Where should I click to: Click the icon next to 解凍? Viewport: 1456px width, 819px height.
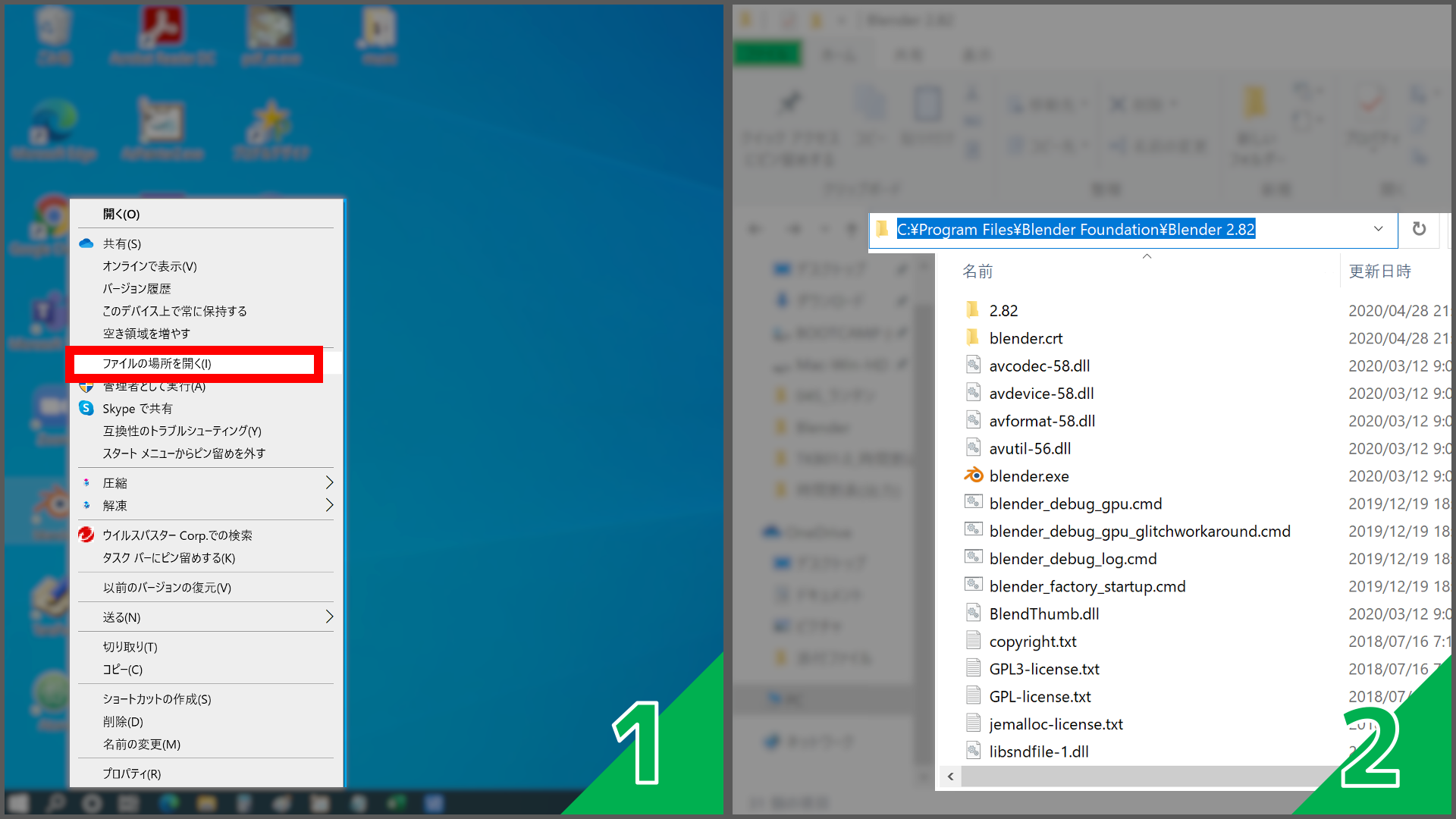point(86,505)
